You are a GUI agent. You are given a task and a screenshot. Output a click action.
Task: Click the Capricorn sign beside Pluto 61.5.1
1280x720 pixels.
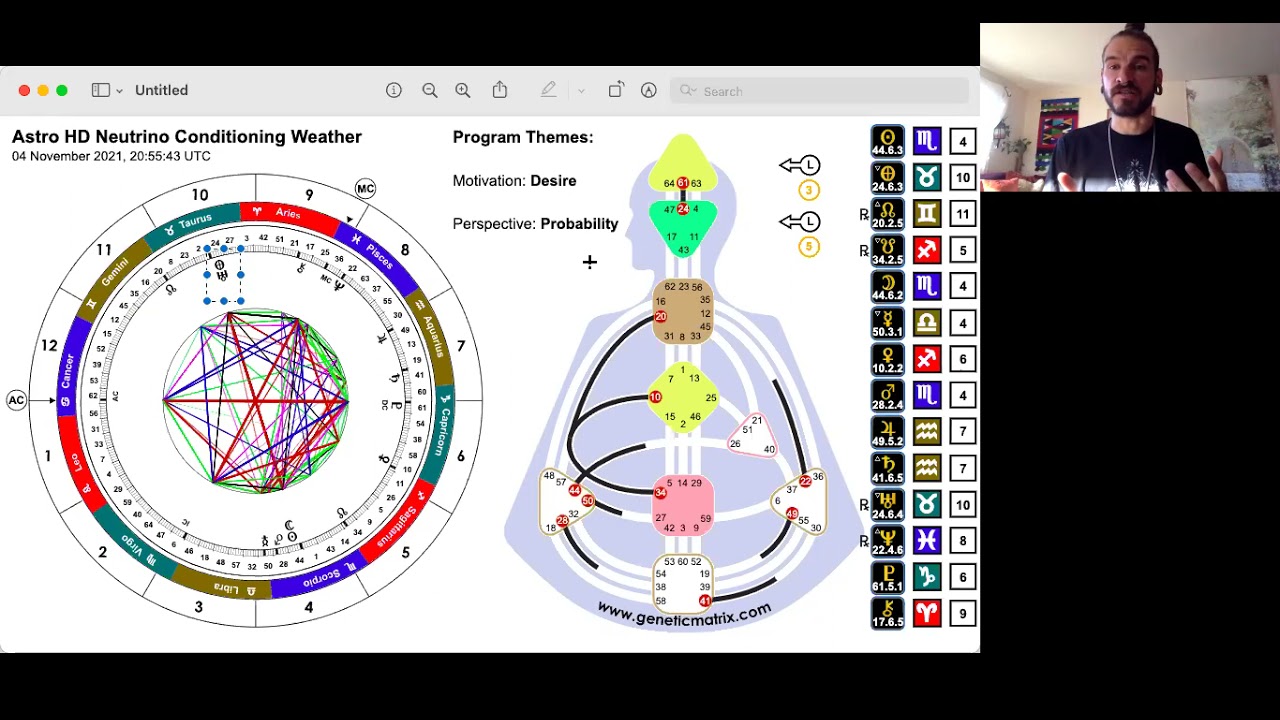point(927,577)
